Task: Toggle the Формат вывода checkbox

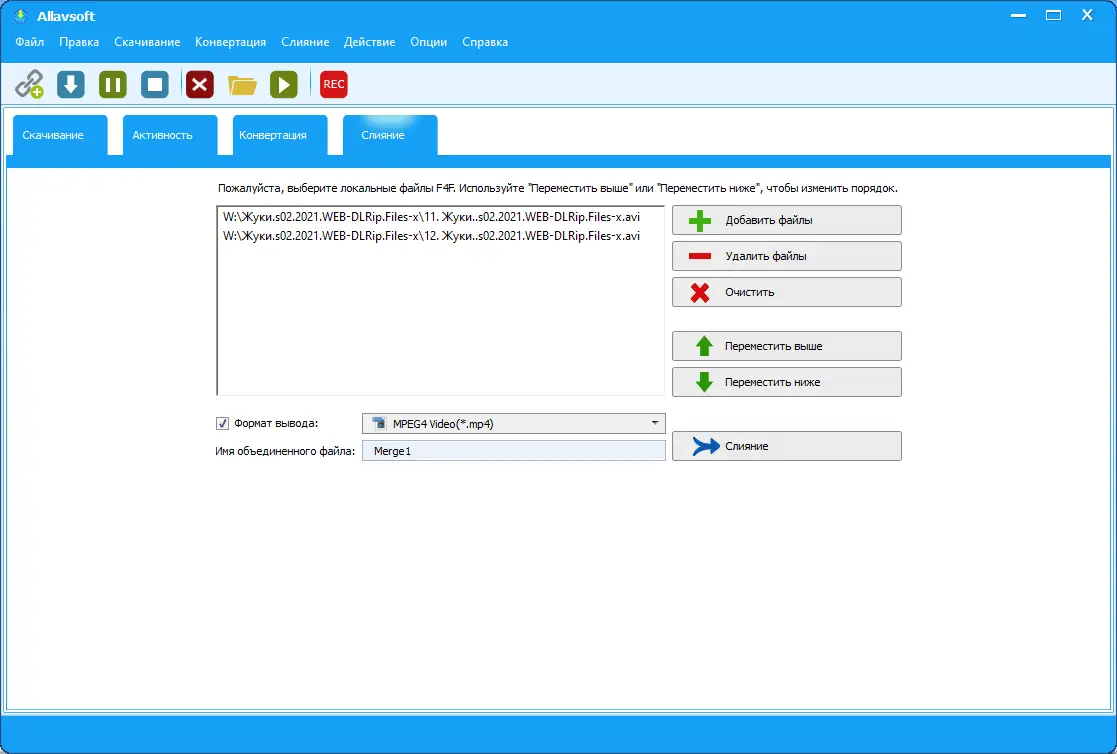Action: click(x=222, y=423)
